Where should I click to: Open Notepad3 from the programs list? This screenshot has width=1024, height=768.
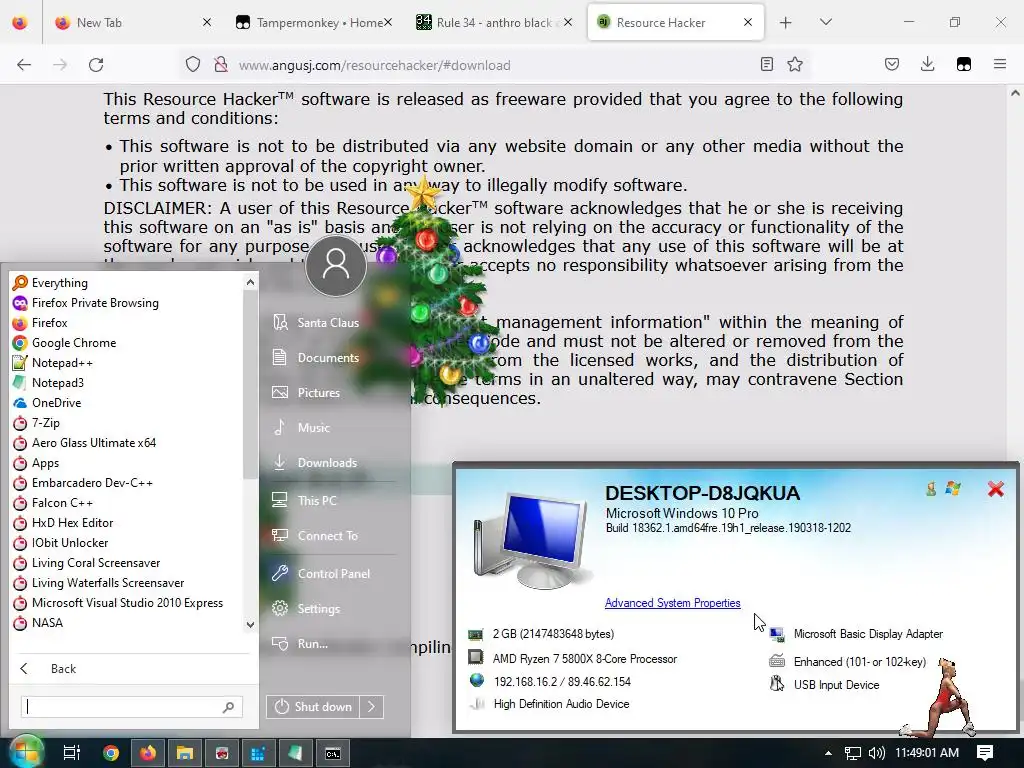(48, 383)
